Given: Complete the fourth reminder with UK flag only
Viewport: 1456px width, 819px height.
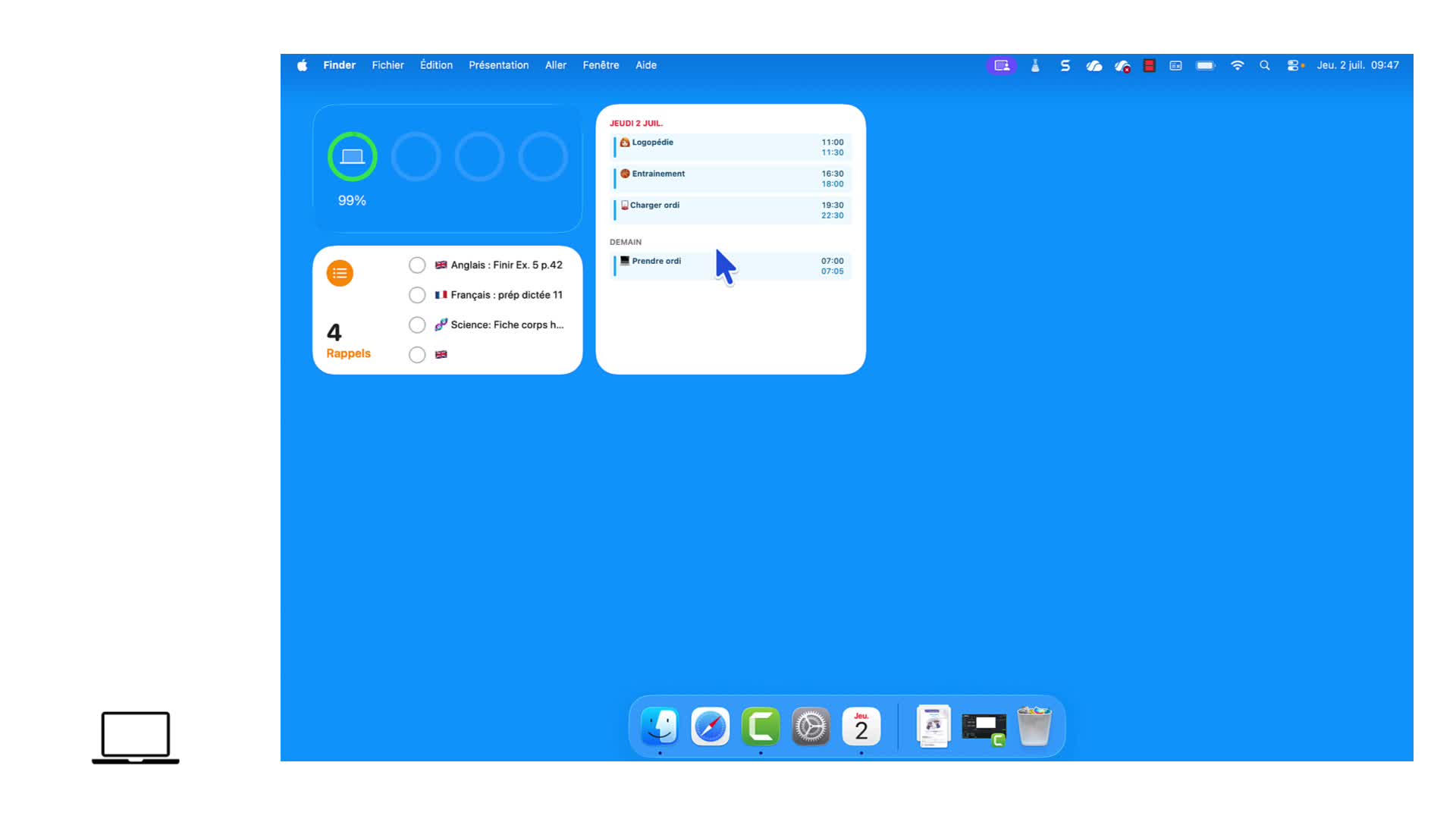Looking at the screenshot, I should click(x=417, y=354).
